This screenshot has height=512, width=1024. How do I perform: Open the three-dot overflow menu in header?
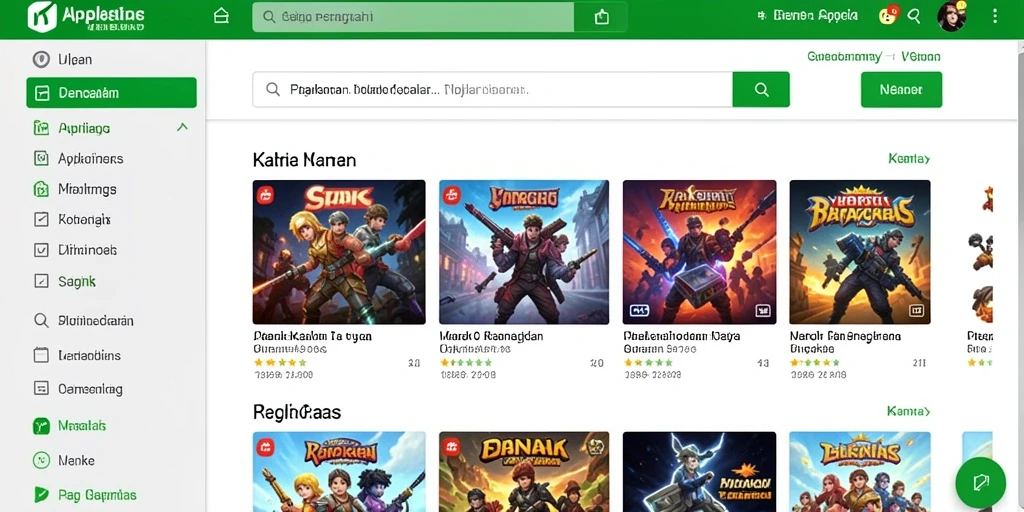tap(994, 16)
